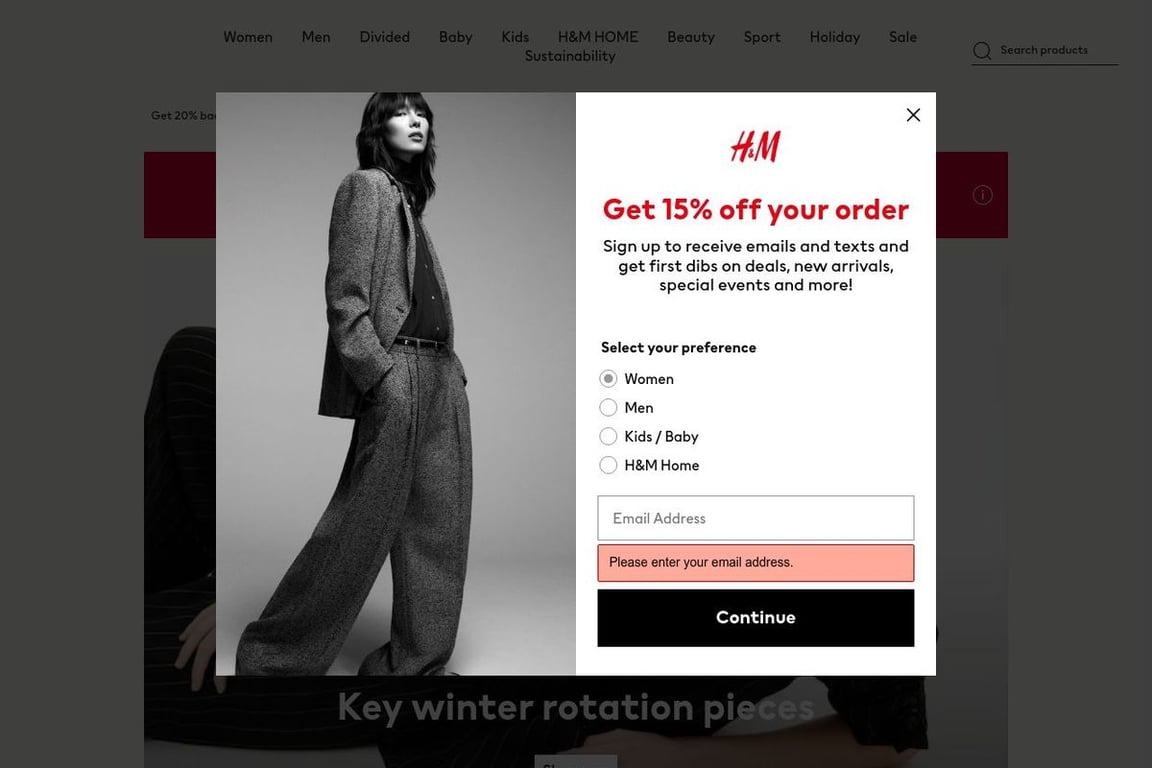Click the Email Address input field
1152x768 pixels.
click(755, 518)
